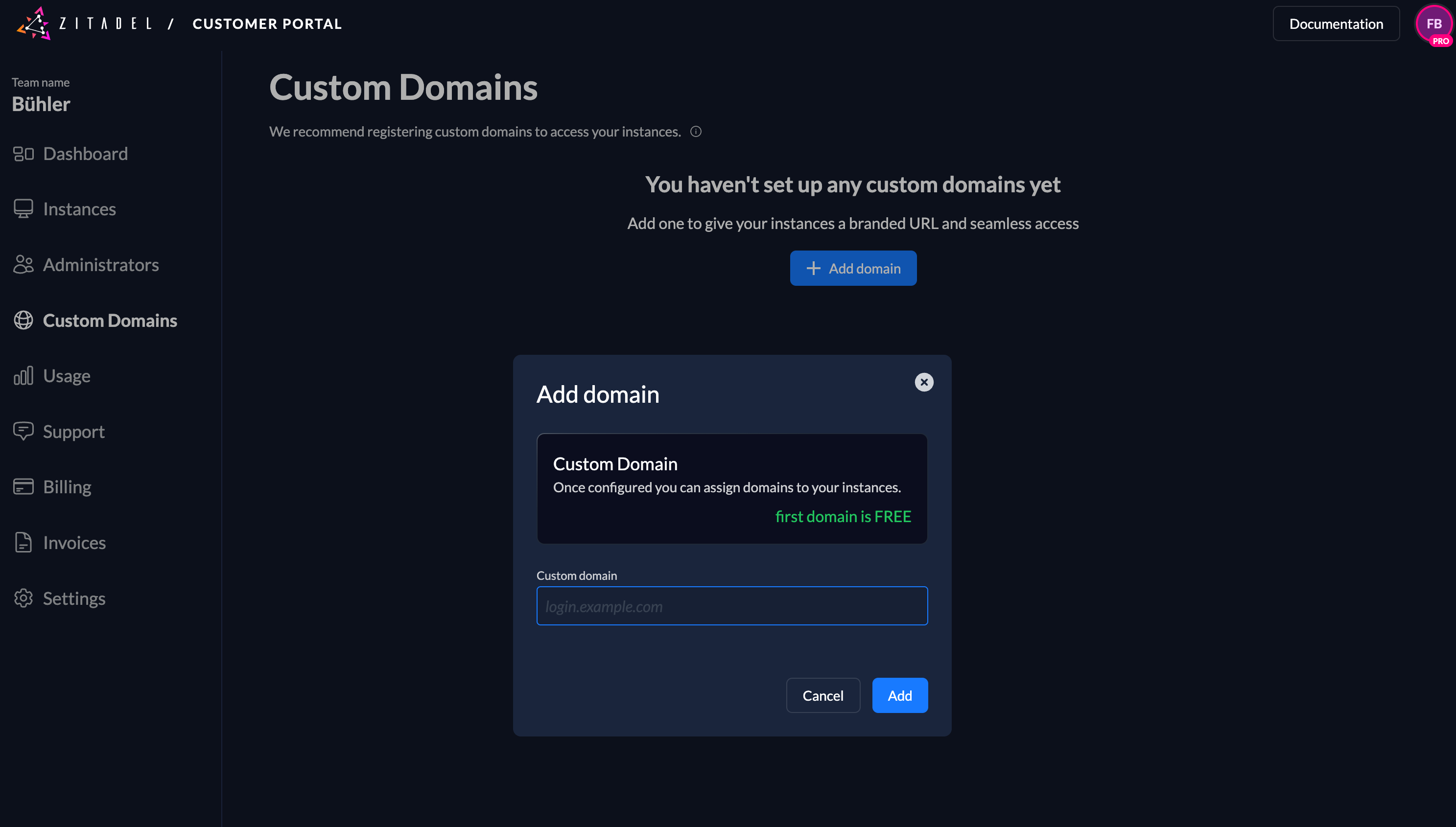Click the Support chat bubble icon
The image size is (1456, 827).
(23, 431)
